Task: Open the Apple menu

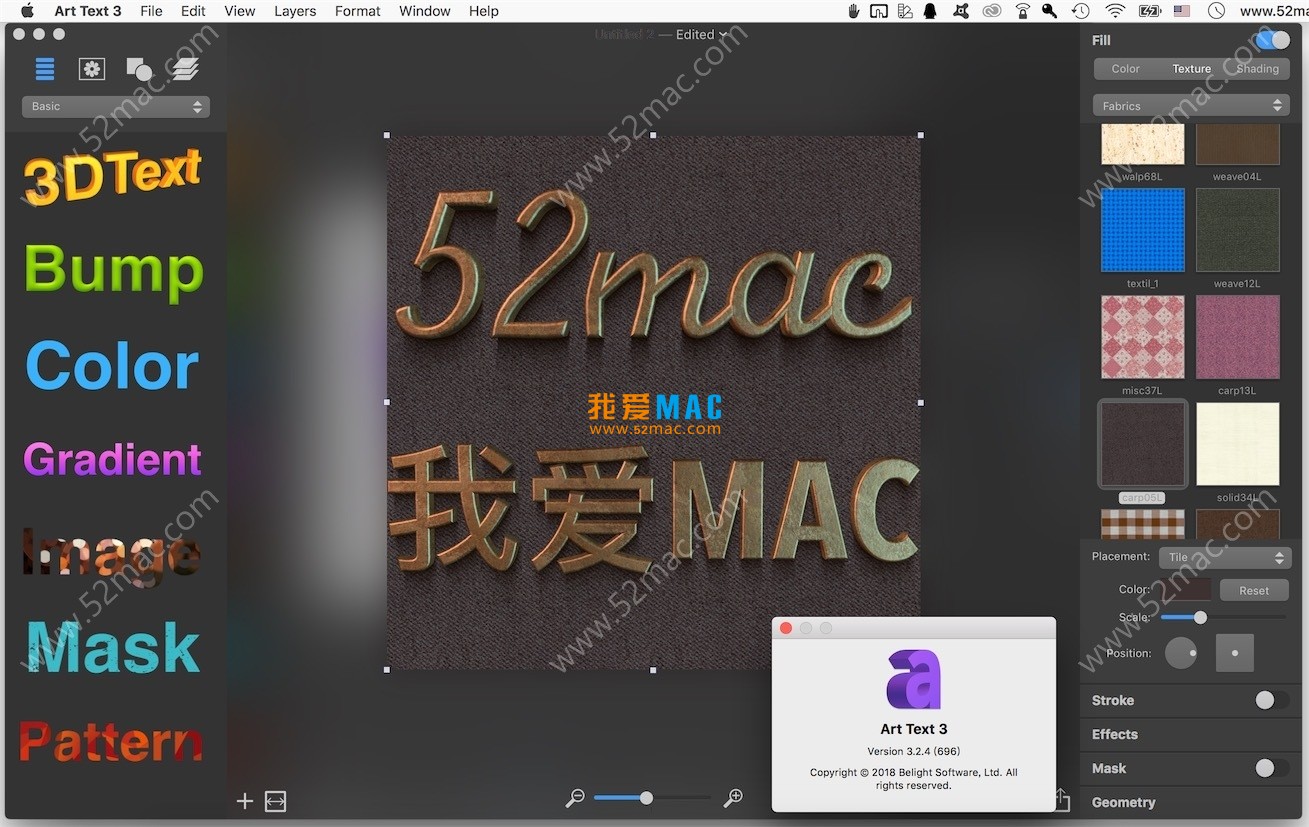Action: (27, 11)
